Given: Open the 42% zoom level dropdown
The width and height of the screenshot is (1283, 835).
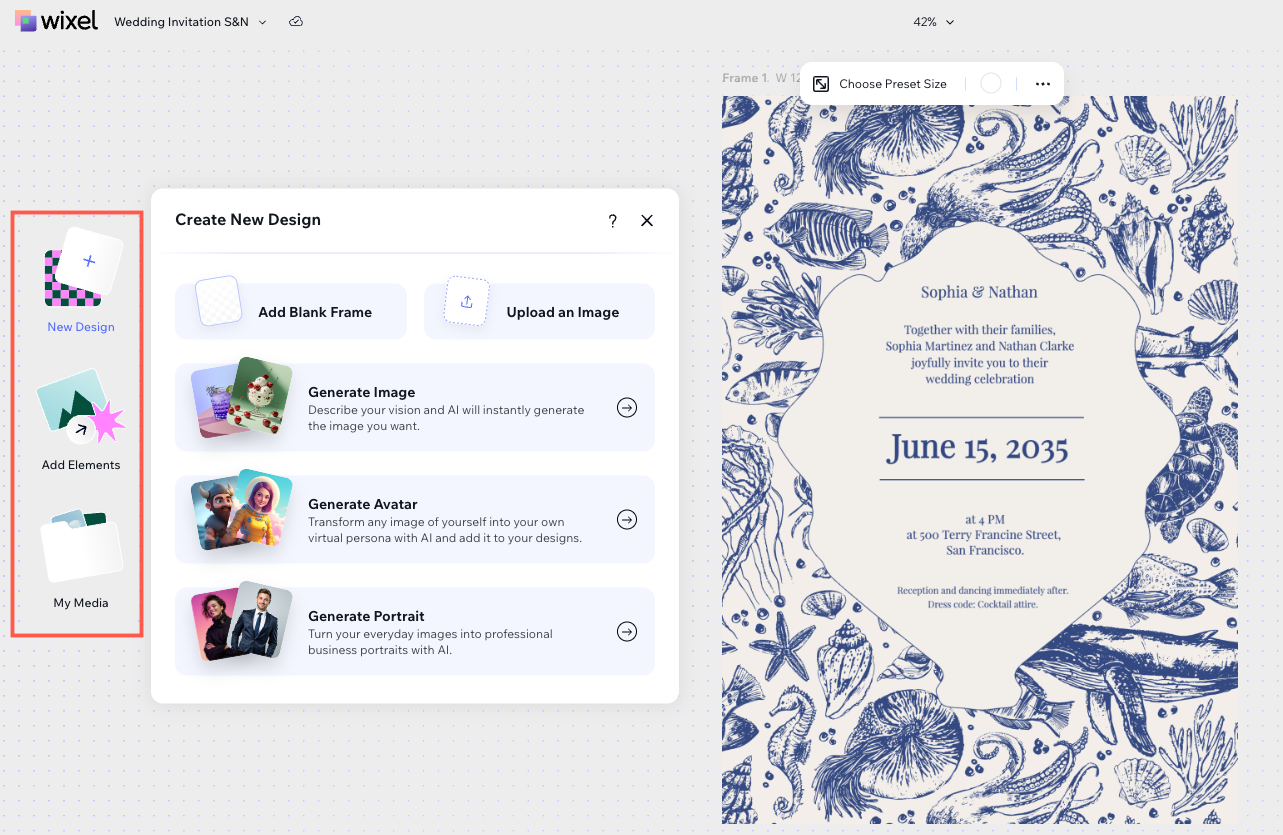Looking at the screenshot, I should [x=933, y=21].
